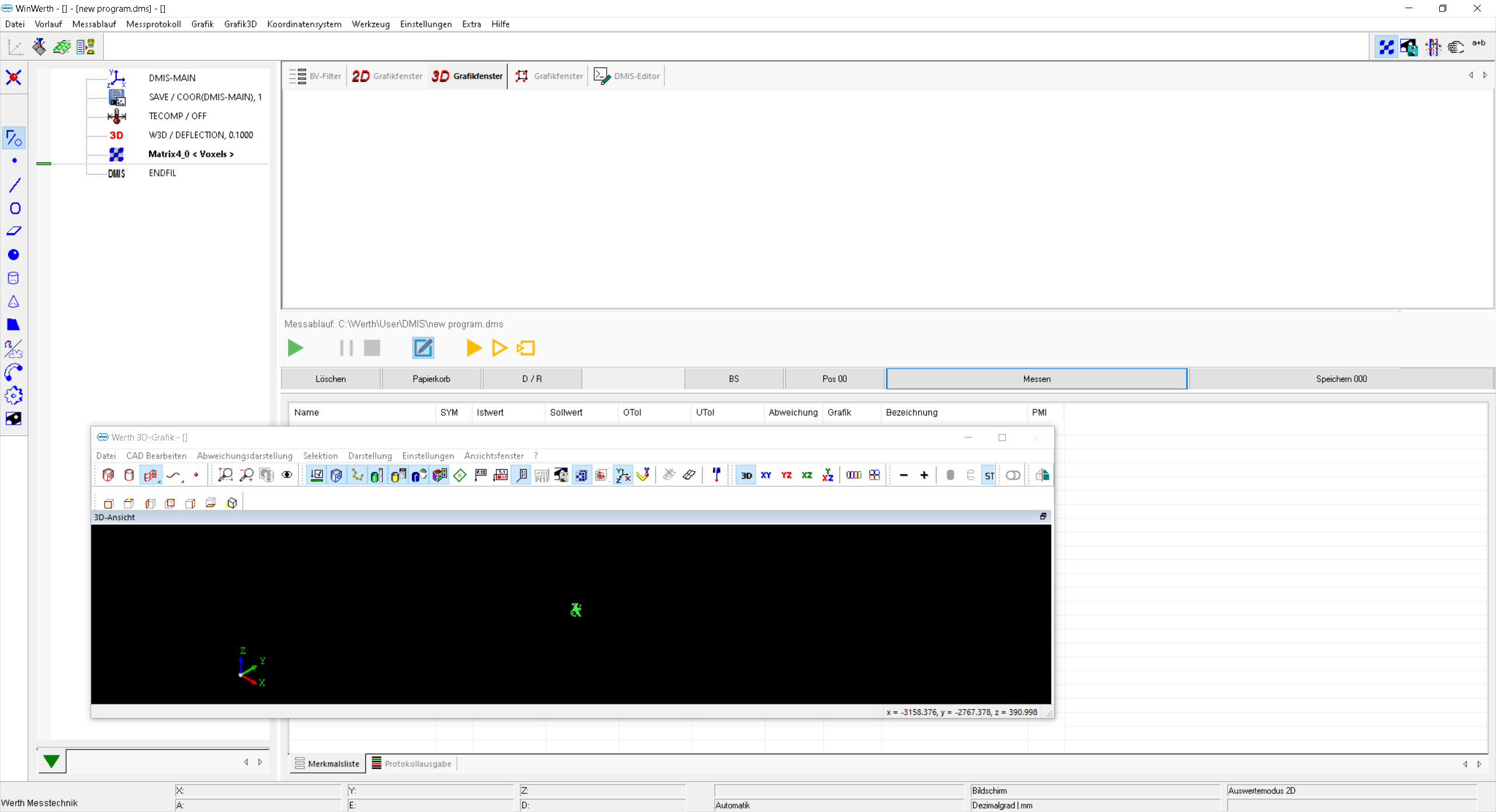1496x812 pixels.
Task: Click the Speichern 000 button
Action: tap(1341, 379)
